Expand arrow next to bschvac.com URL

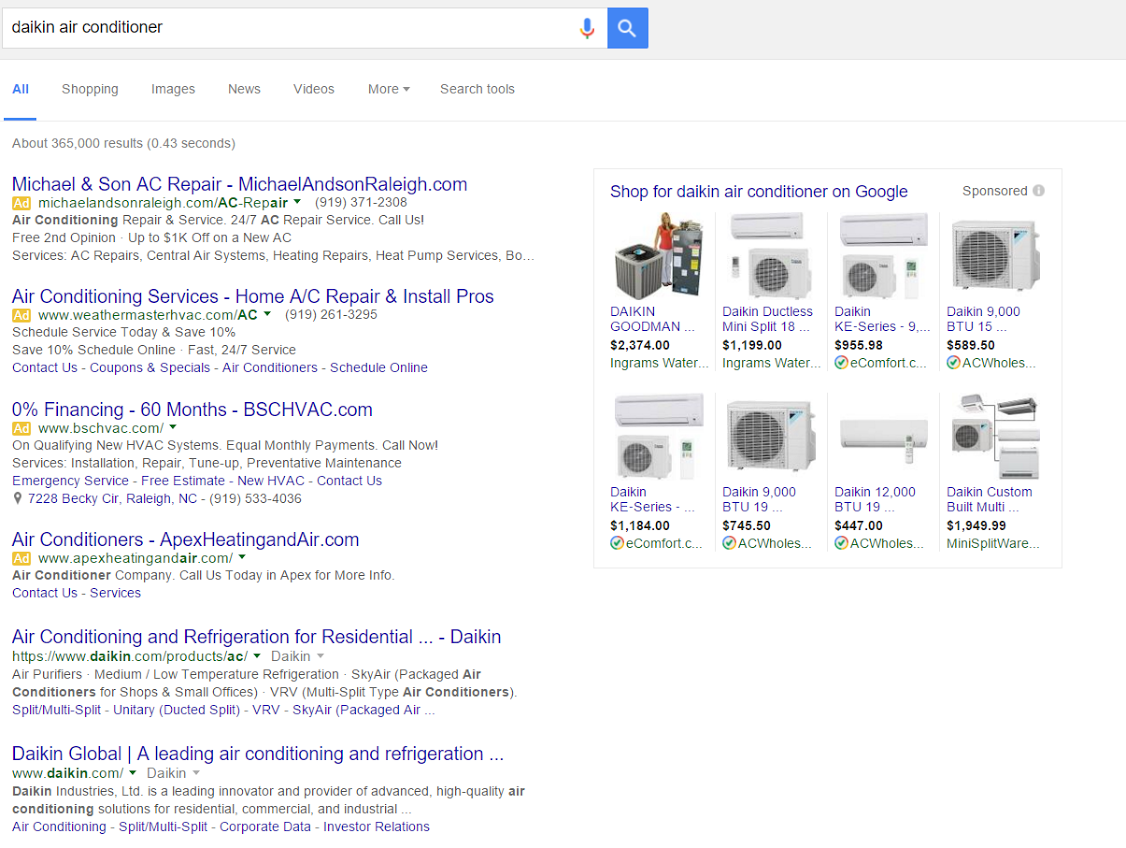pyautogui.click(x=173, y=427)
